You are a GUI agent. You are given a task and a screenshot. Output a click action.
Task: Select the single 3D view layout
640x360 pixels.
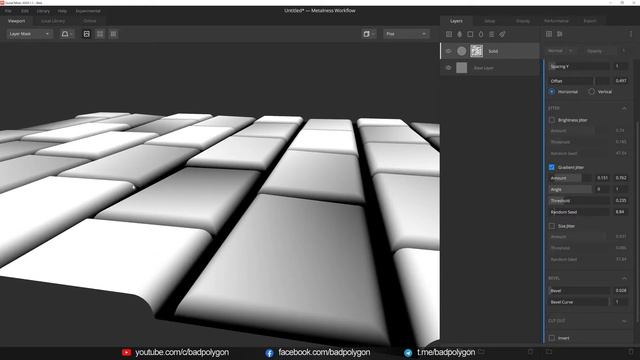[87, 34]
